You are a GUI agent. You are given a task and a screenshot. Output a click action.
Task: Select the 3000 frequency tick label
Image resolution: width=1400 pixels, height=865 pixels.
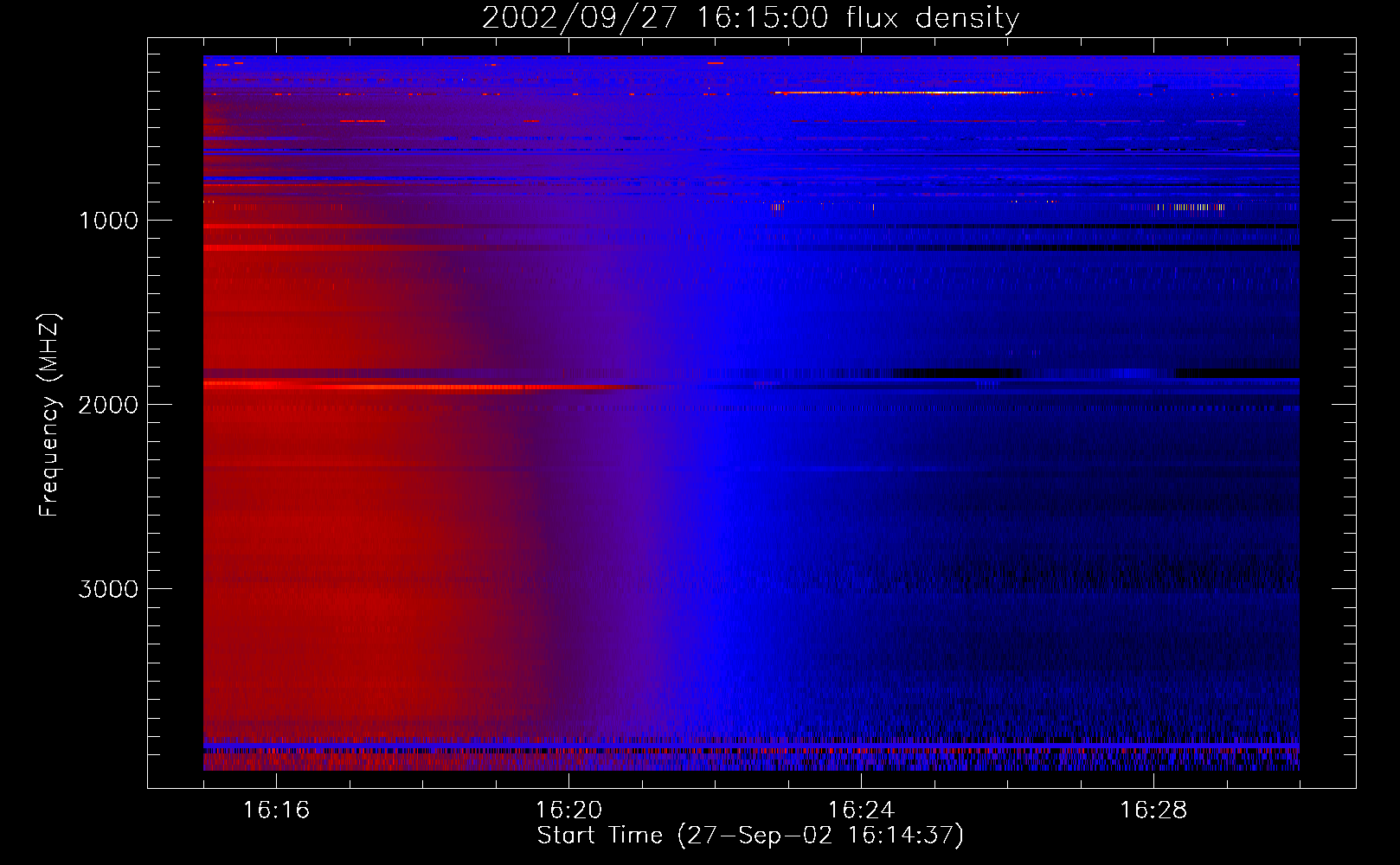[x=108, y=589]
